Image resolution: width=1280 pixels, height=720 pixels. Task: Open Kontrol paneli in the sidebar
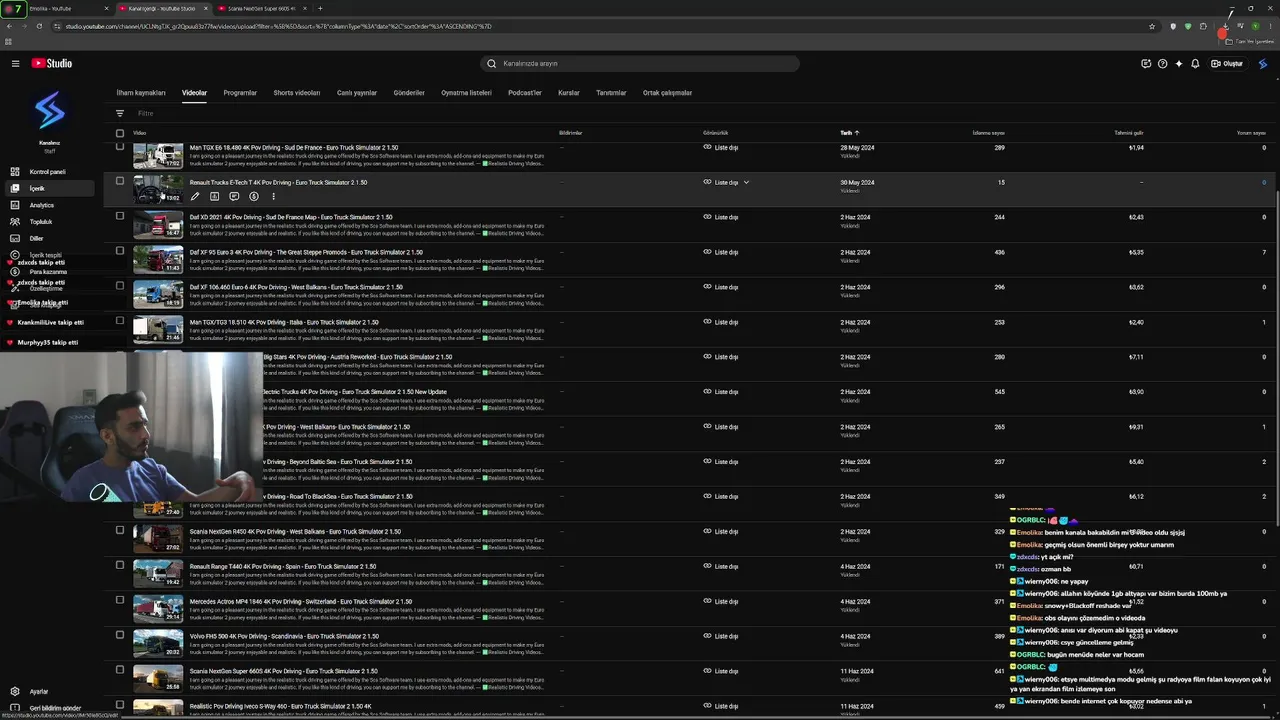(47, 172)
